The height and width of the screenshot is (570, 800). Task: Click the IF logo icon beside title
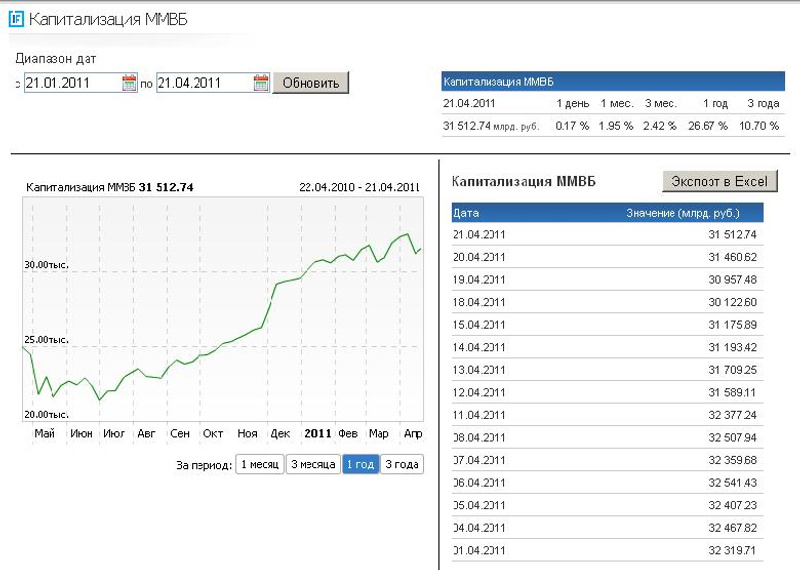pyautogui.click(x=16, y=19)
